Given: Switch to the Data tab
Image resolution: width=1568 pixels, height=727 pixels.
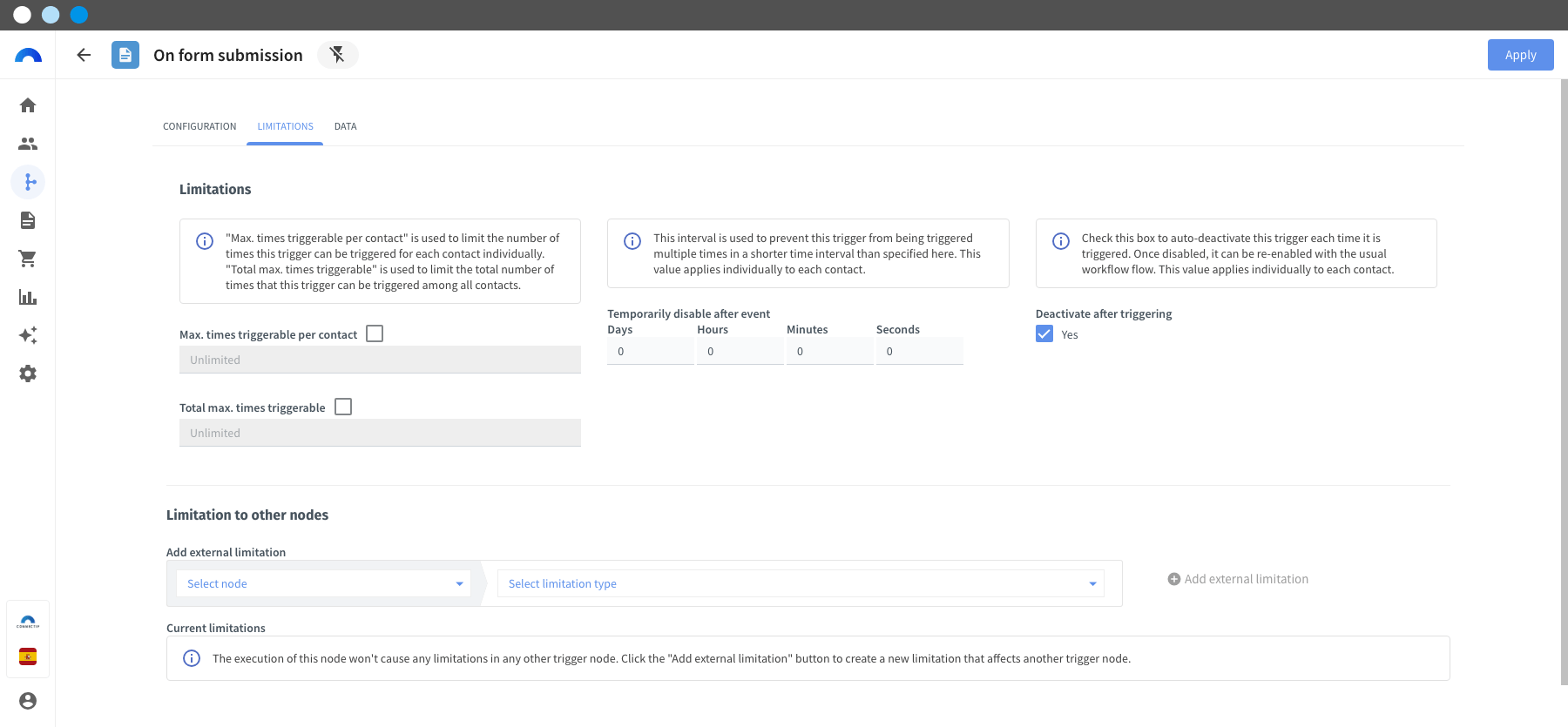Looking at the screenshot, I should tap(346, 126).
